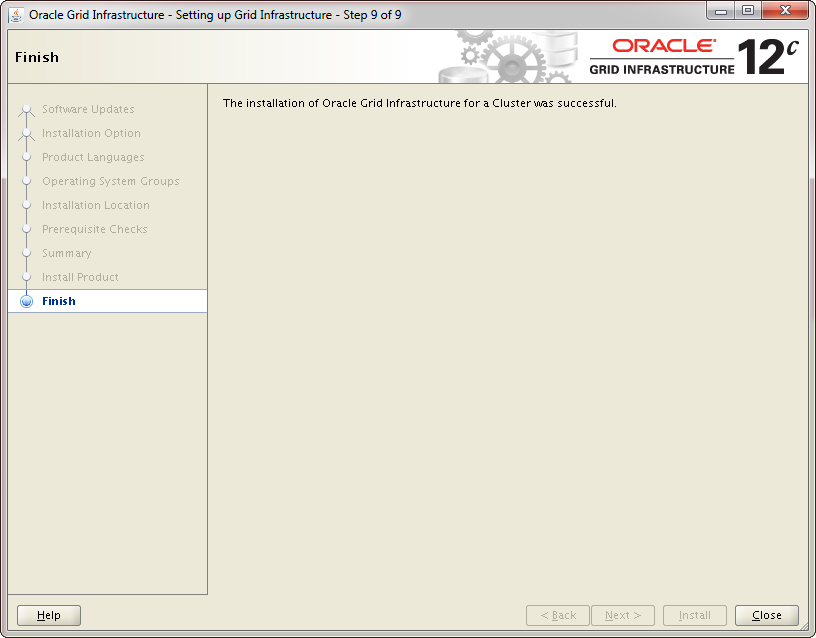Maximize the installer window
The height and width of the screenshot is (638, 816).
pyautogui.click(x=747, y=12)
